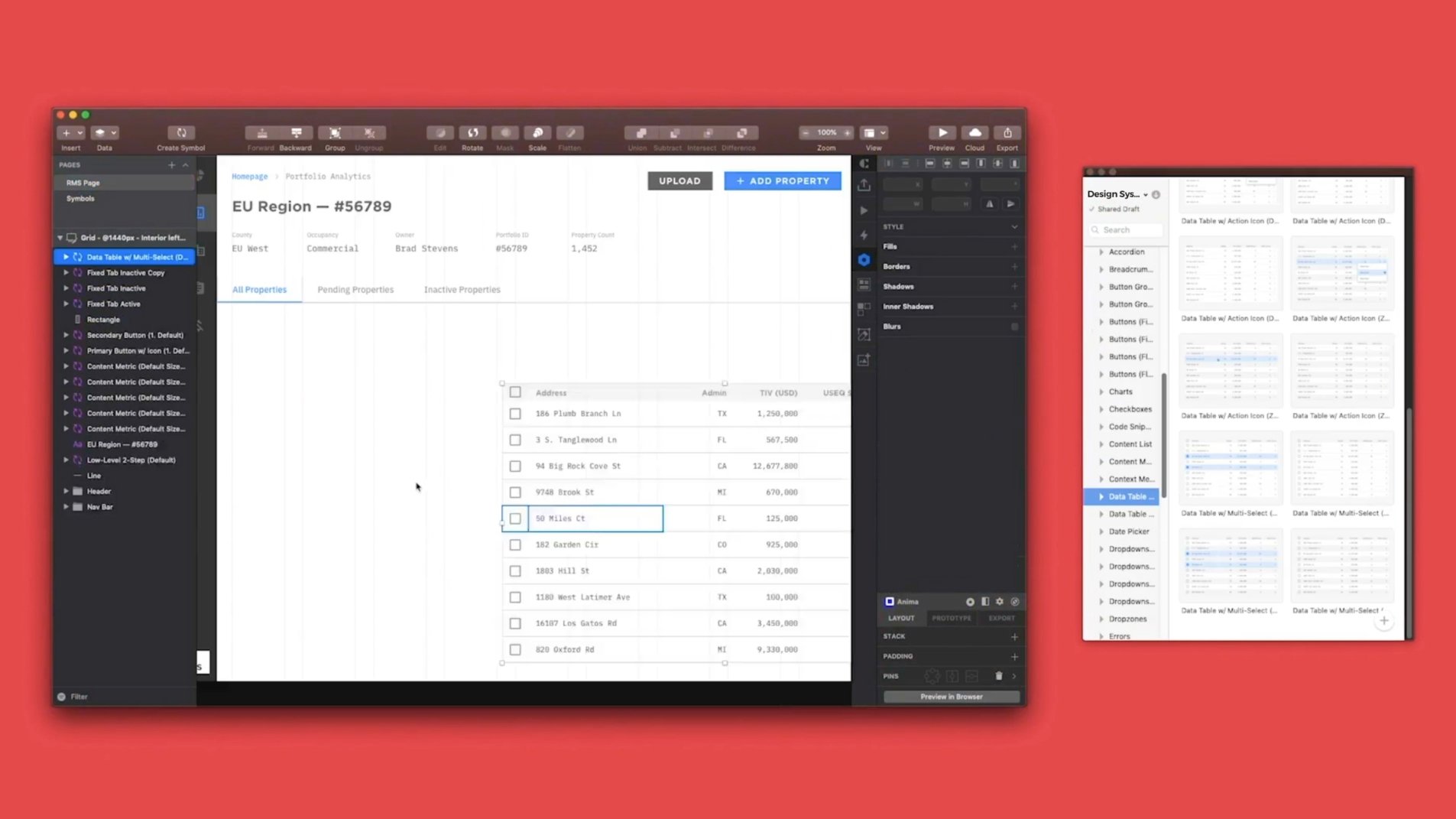Send selection Backward using the toolbar
Image resolution: width=1456 pixels, height=819 pixels.
click(296, 138)
